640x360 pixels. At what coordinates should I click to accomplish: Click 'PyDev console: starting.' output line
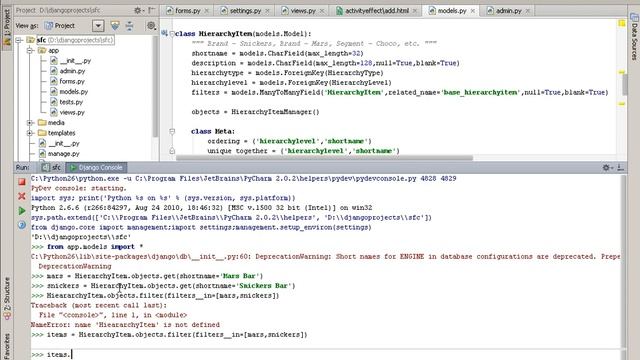[x=79, y=188]
